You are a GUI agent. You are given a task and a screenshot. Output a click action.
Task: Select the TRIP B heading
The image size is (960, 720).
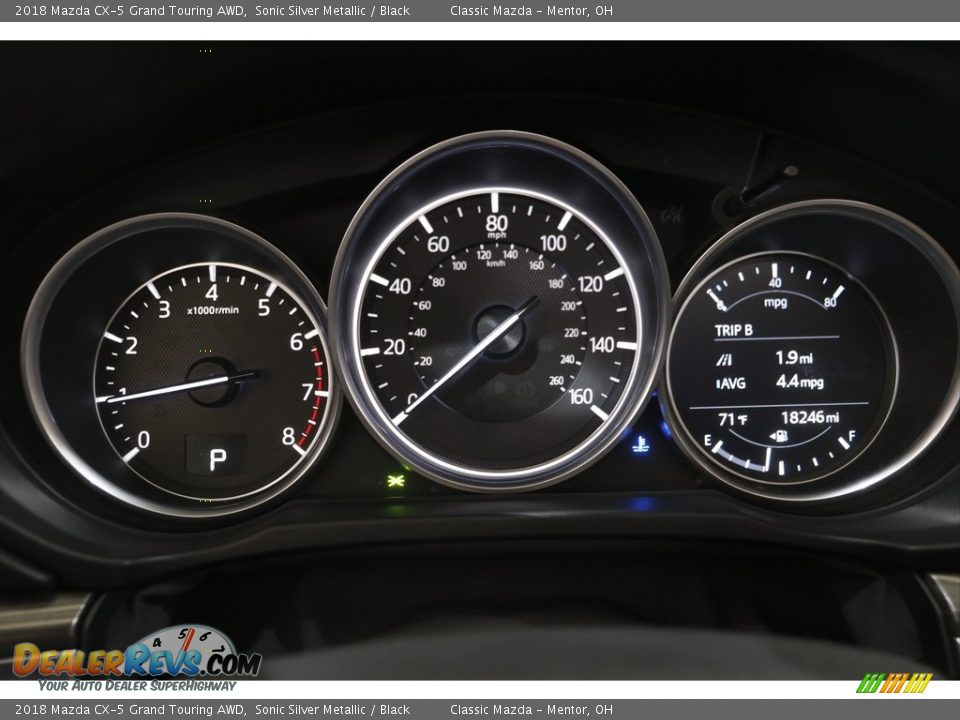click(x=734, y=330)
